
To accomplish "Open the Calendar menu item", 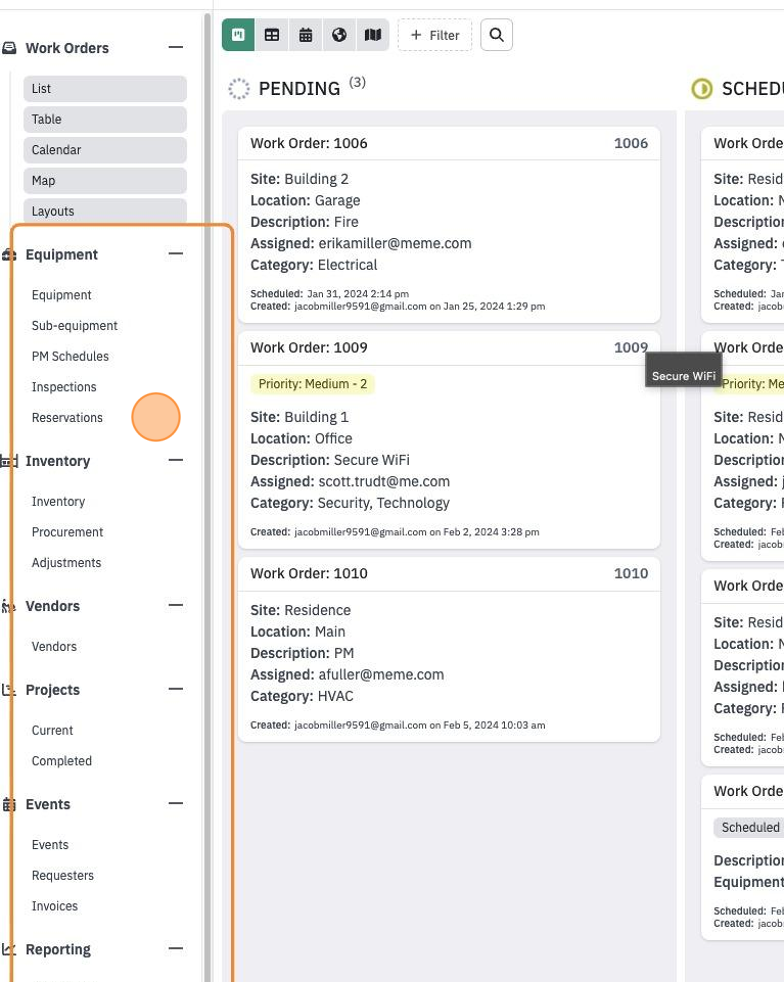I will [105, 150].
